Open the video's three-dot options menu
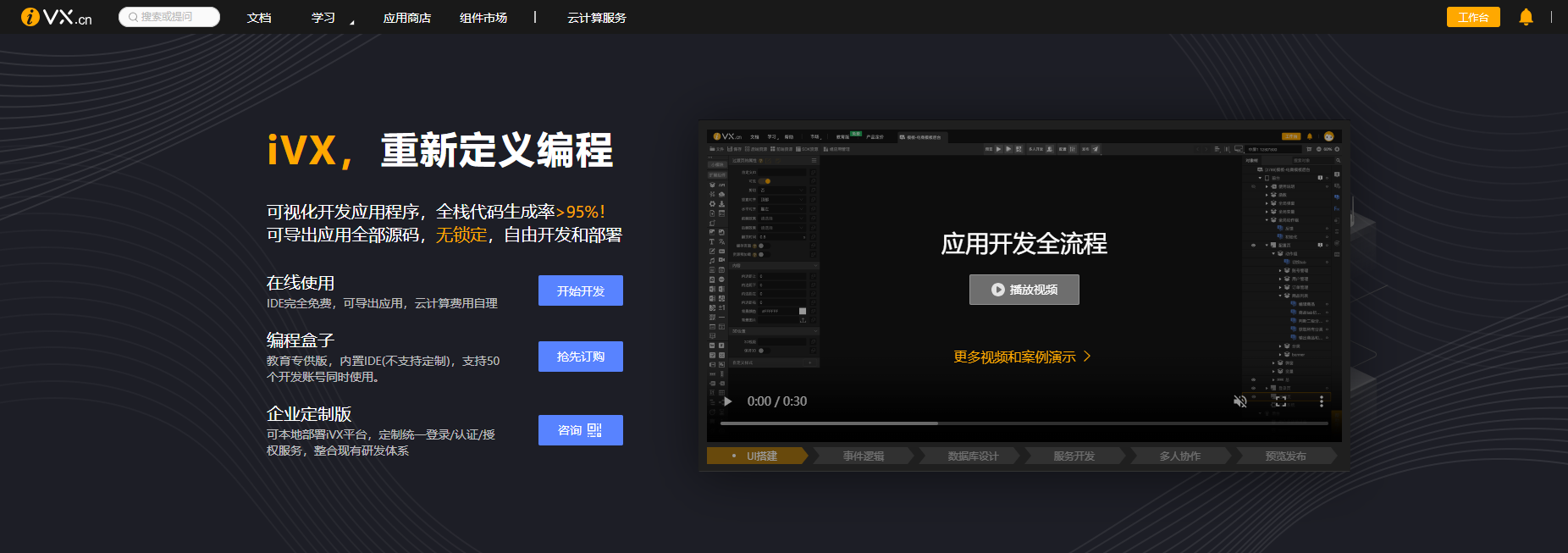This screenshot has width=1568, height=553. point(1321,401)
